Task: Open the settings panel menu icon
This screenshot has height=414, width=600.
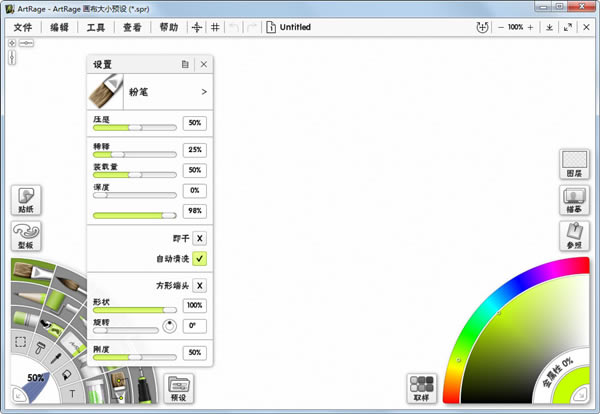Action: tap(185, 64)
